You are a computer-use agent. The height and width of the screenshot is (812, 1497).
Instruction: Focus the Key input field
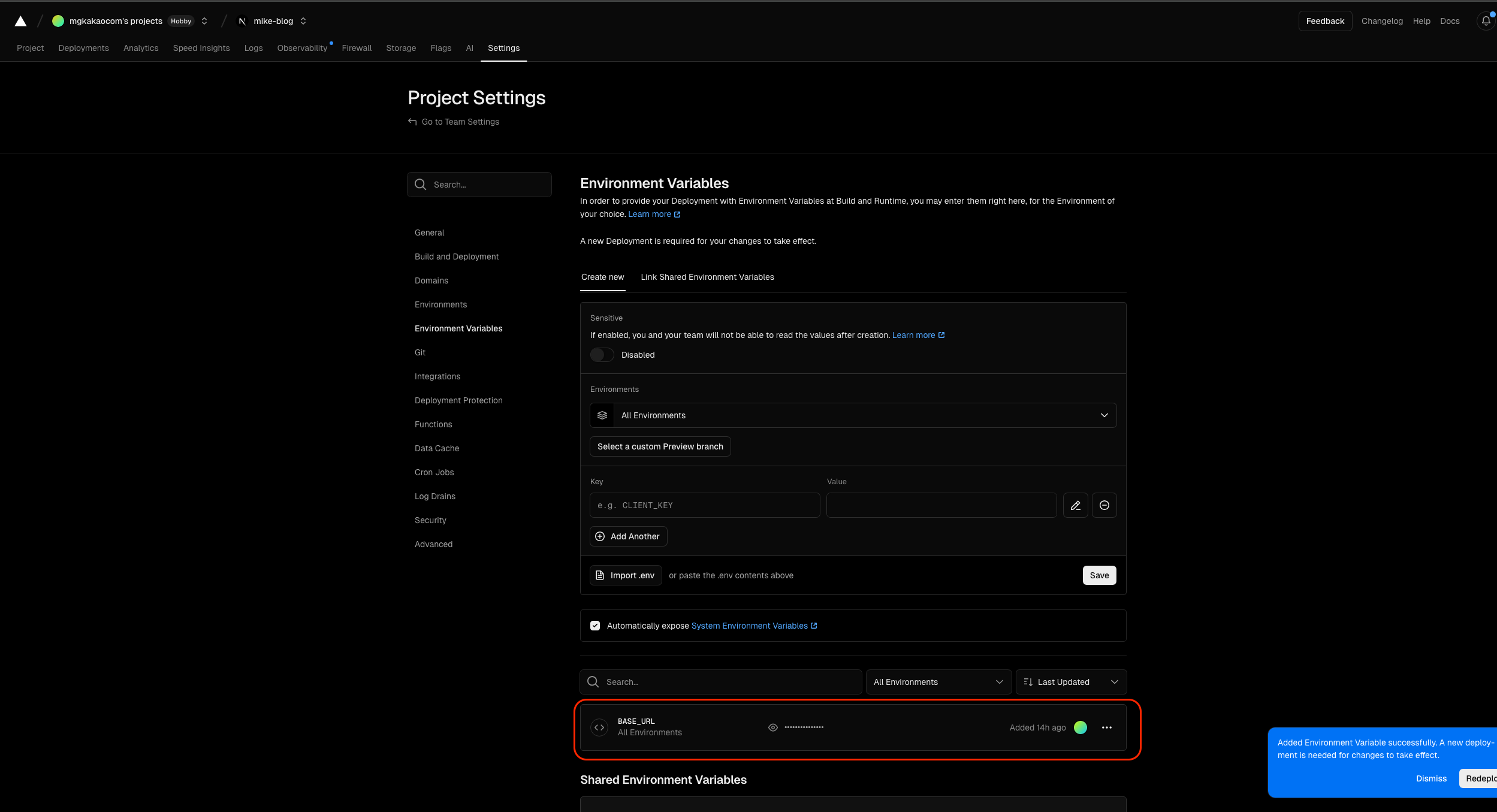[x=705, y=505]
